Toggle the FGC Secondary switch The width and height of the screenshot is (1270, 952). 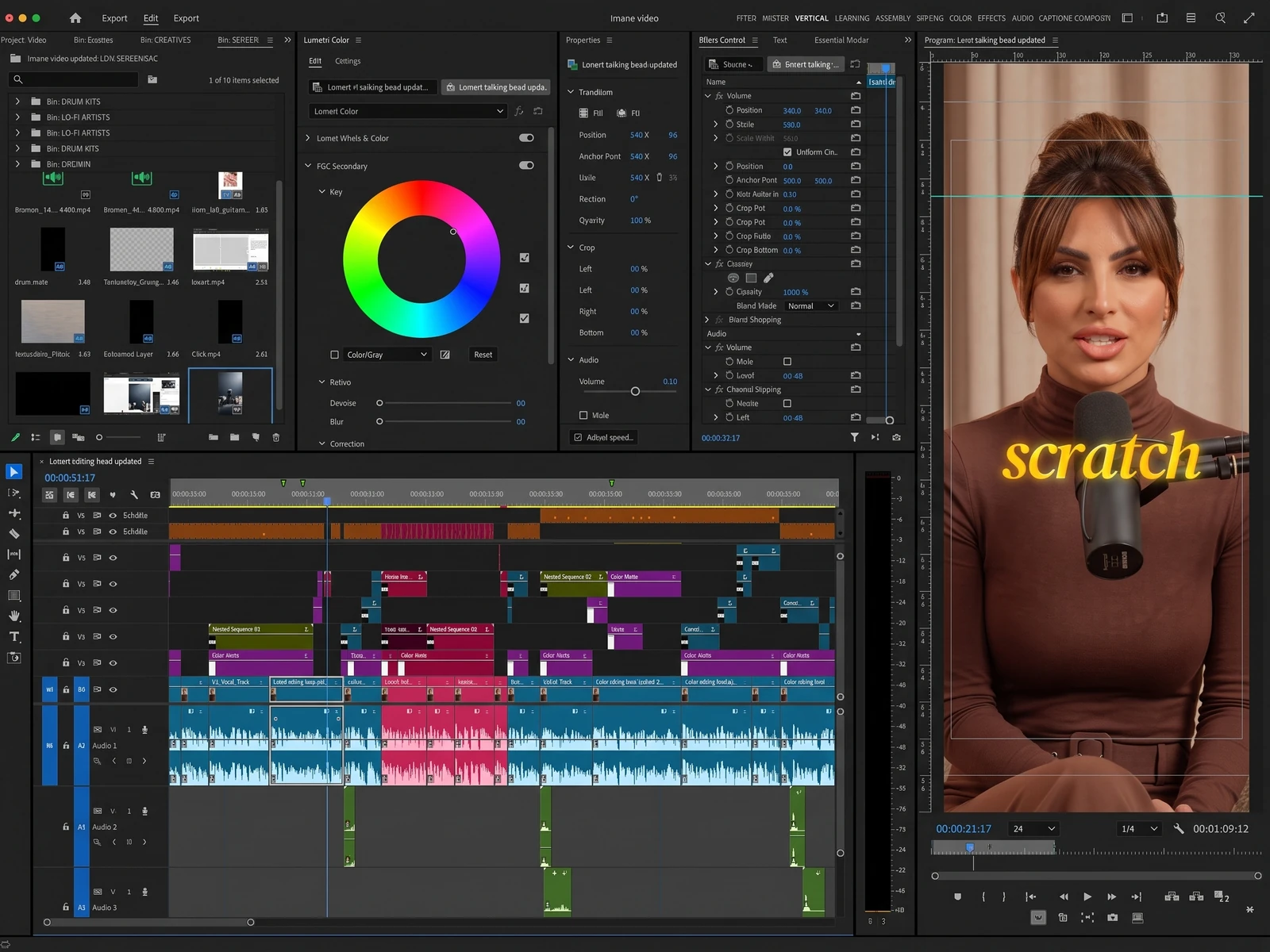[x=526, y=166]
